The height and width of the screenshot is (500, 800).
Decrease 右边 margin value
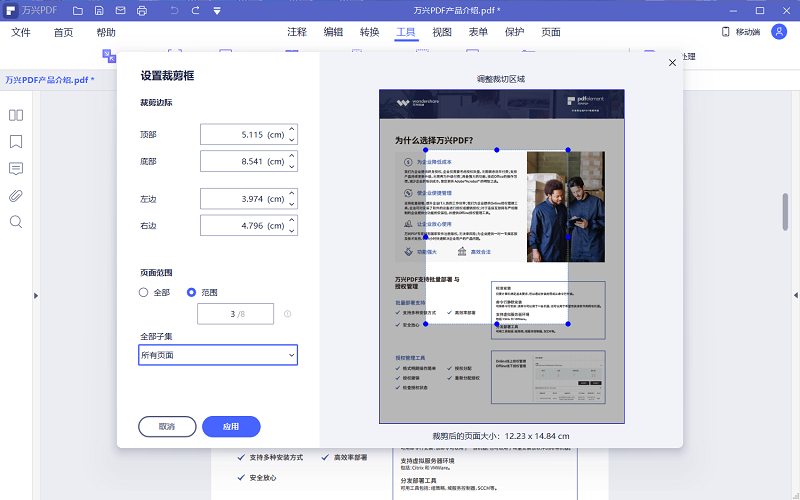coord(291,231)
